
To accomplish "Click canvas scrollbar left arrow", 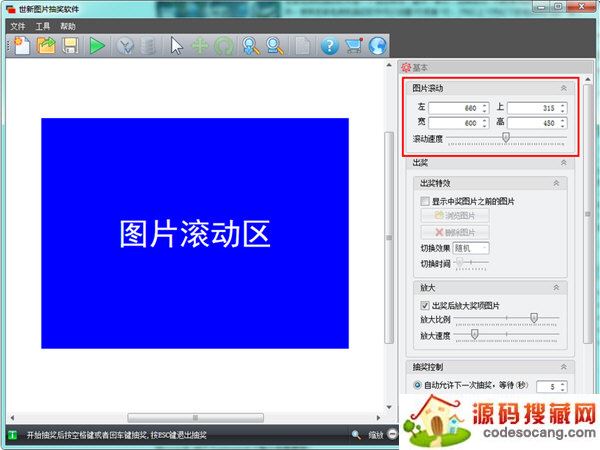I will coord(13,417).
